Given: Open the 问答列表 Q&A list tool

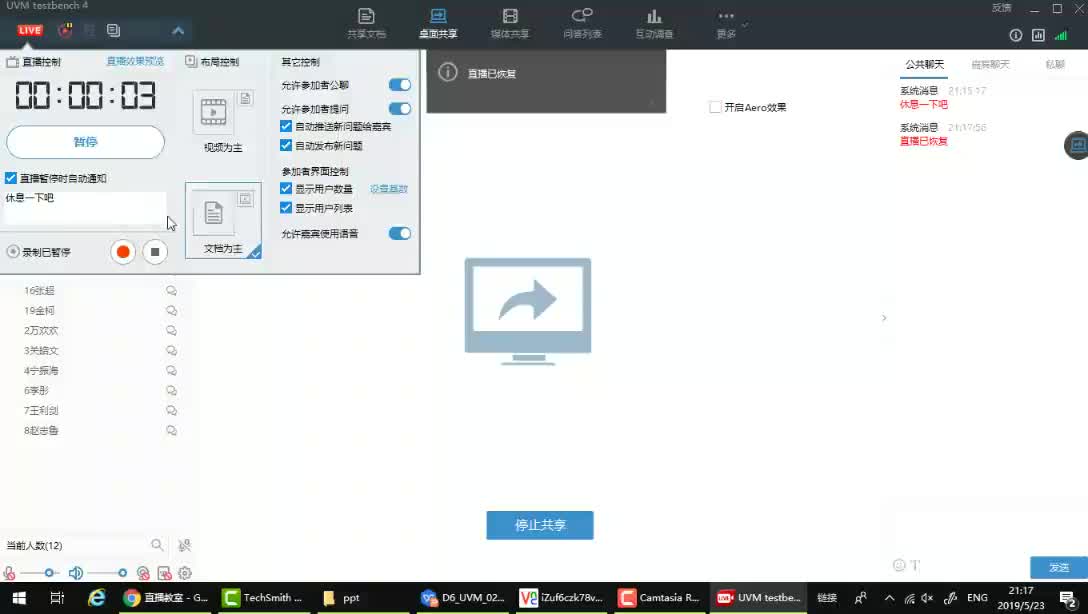Looking at the screenshot, I should 582,23.
